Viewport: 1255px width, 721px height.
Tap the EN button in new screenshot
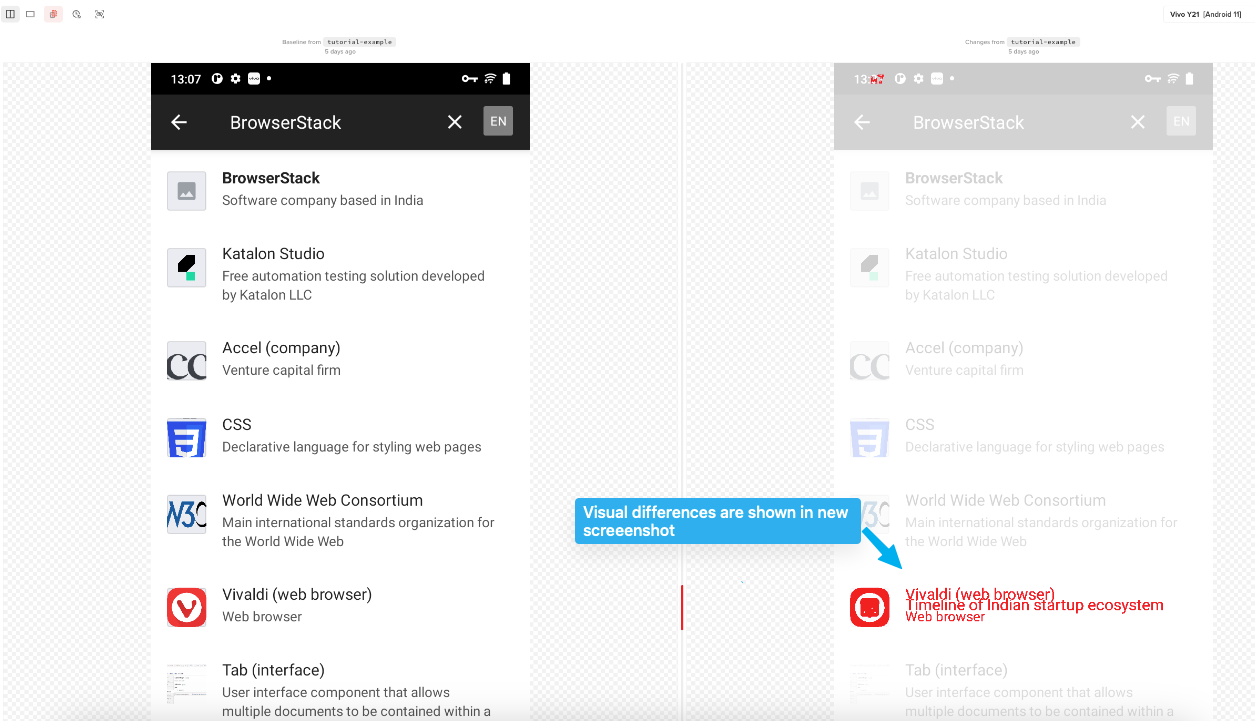click(1181, 122)
